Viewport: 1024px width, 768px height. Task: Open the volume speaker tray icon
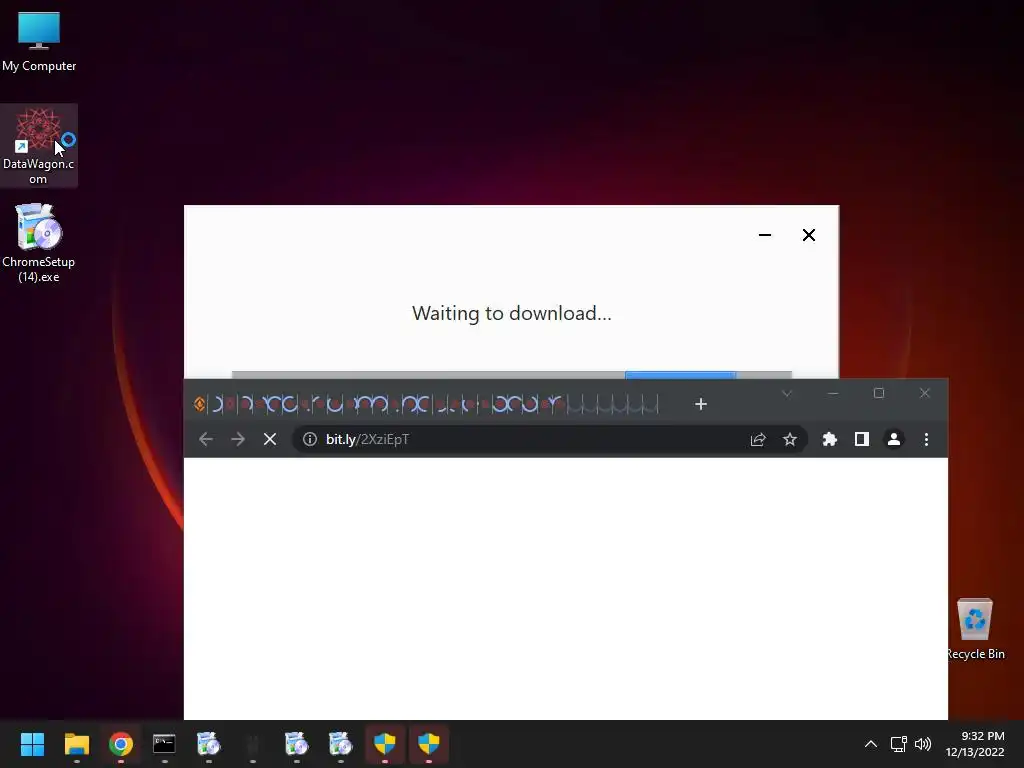pyautogui.click(x=923, y=744)
